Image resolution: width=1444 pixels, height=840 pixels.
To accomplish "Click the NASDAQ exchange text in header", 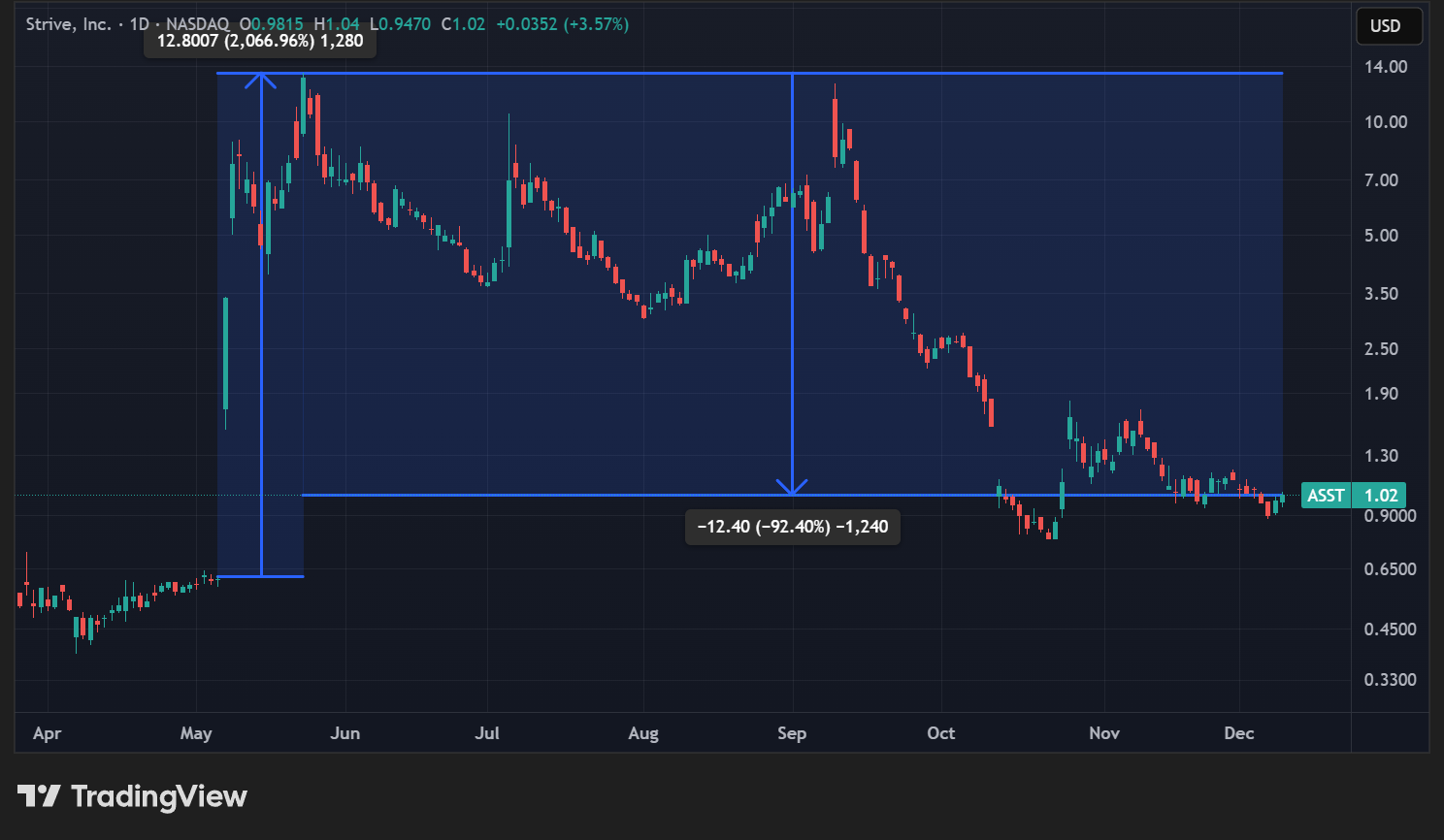I will [197, 24].
